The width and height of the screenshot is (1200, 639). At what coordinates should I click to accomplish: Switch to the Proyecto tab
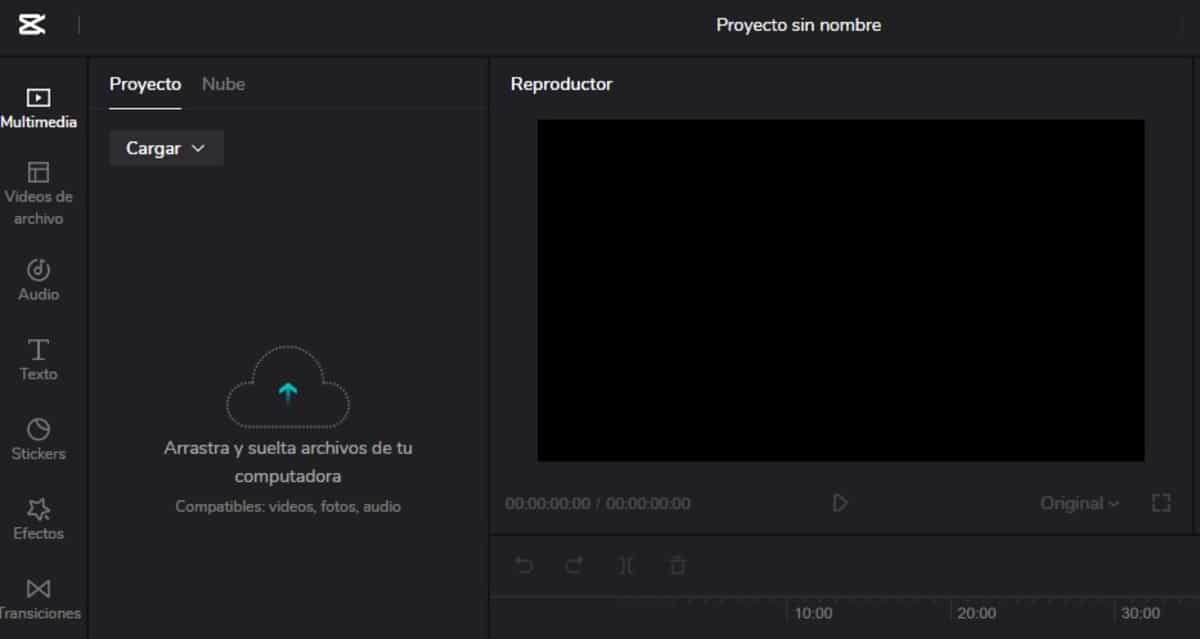144,84
